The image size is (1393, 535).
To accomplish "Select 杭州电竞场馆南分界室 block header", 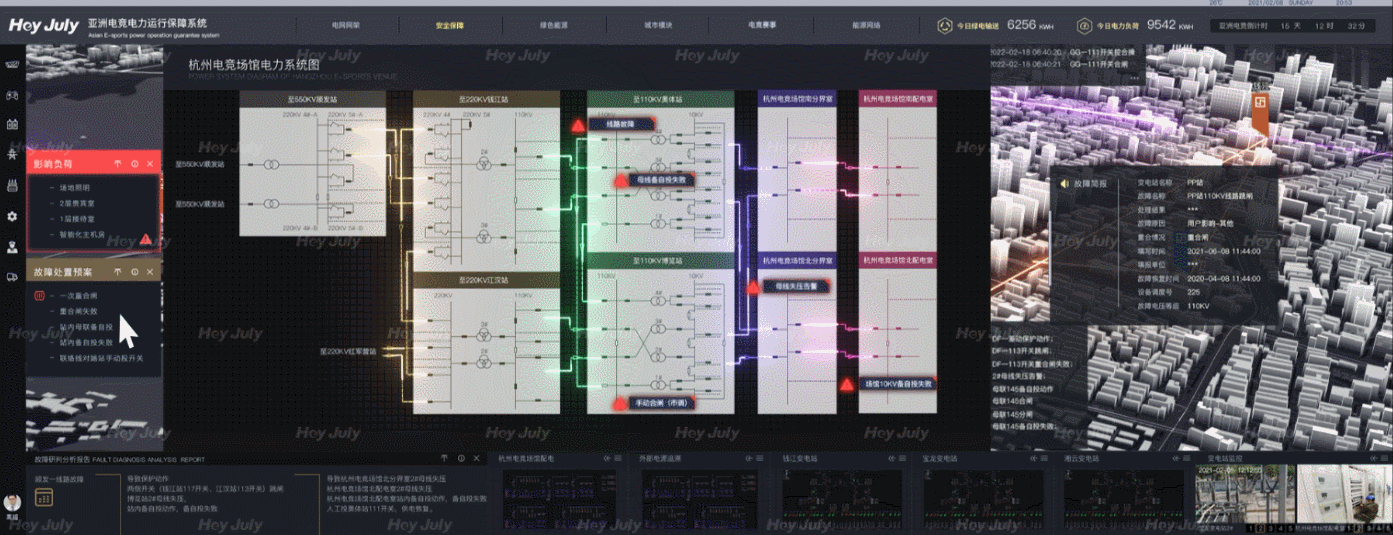I will click(798, 99).
